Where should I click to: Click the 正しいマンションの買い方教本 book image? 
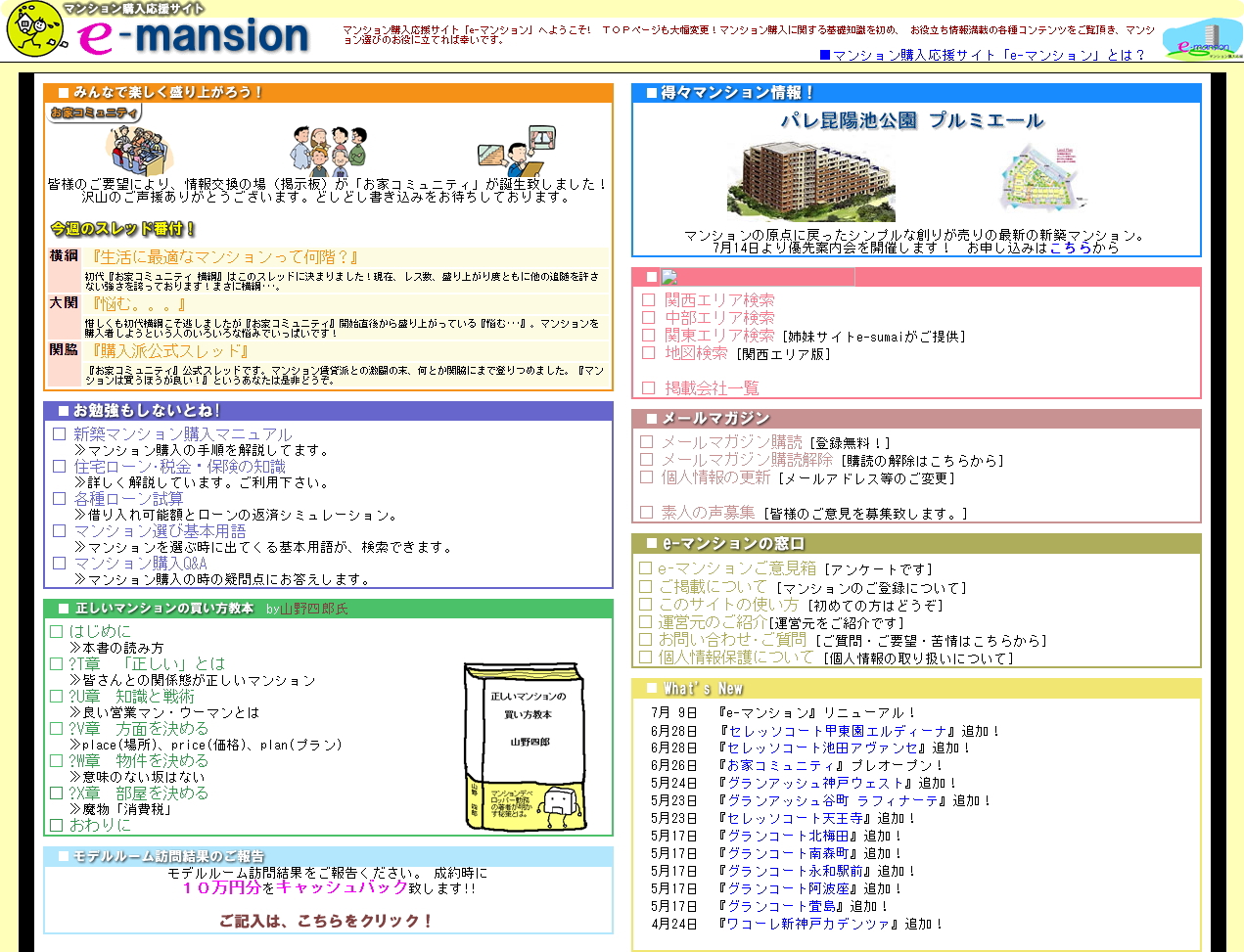point(526,748)
